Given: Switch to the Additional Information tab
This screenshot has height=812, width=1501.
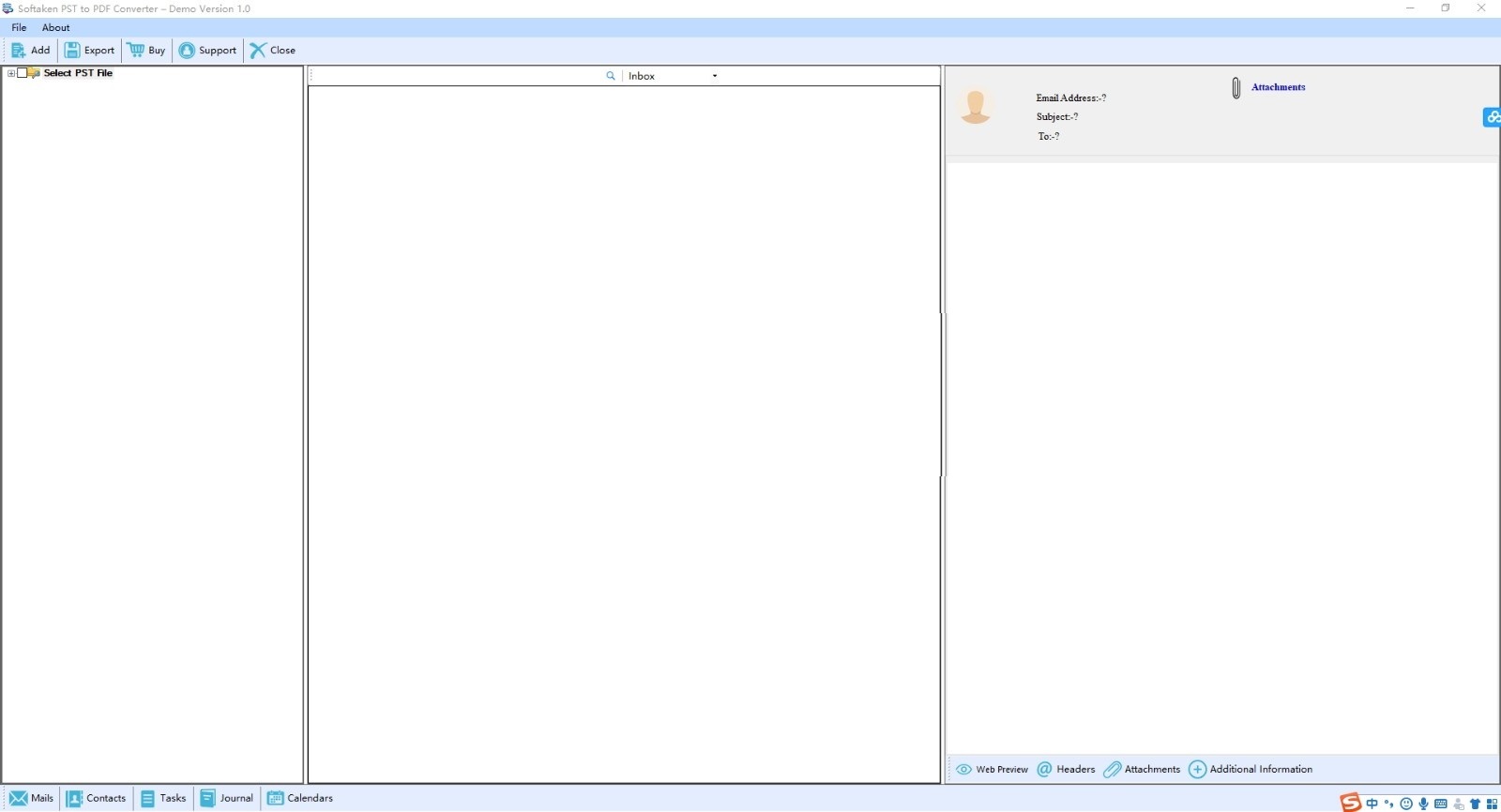Looking at the screenshot, I should point(1251,769).
